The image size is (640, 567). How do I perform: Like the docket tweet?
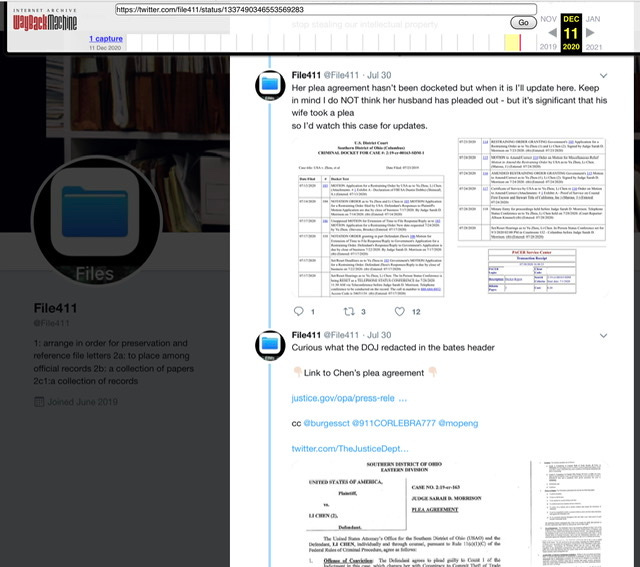coord(400,311)
